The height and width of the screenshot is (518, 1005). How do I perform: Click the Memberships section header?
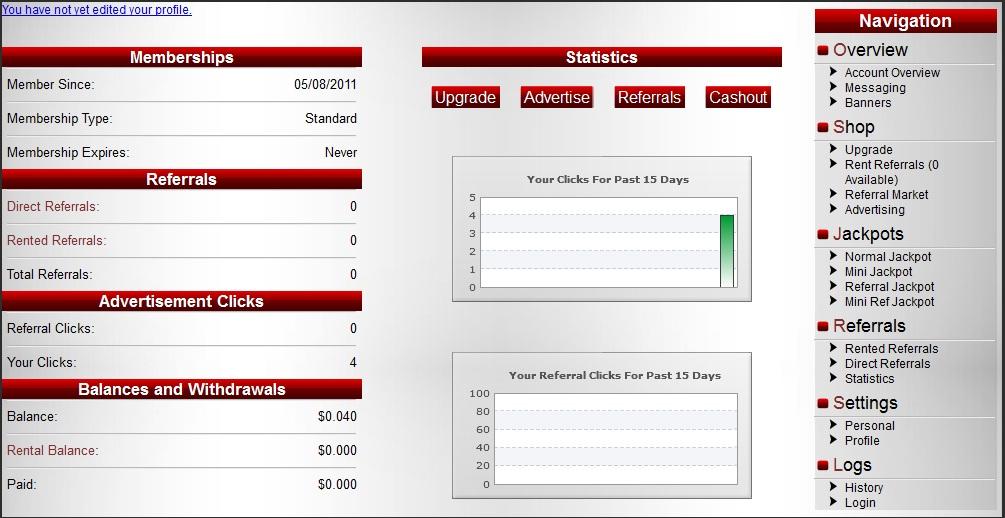182,57
